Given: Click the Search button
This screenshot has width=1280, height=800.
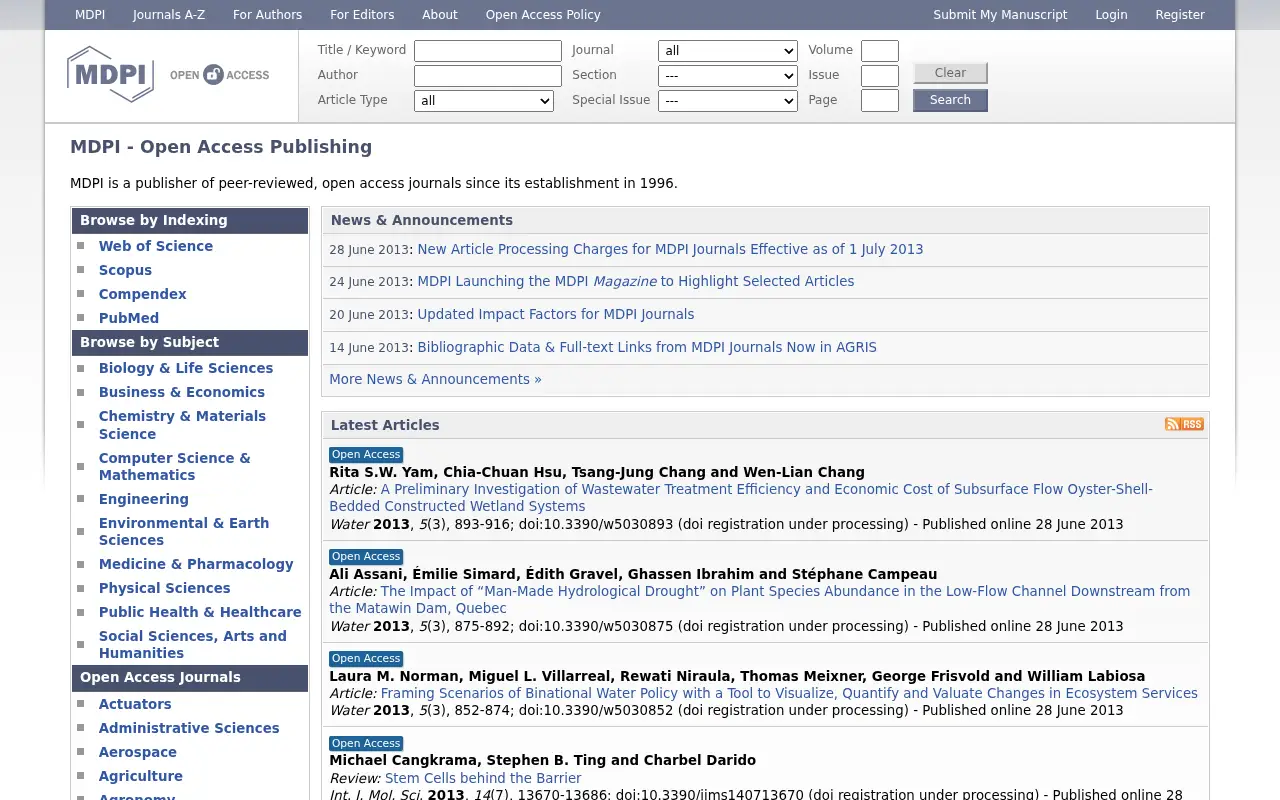Looking at the screenshot, I should (950, 100).
